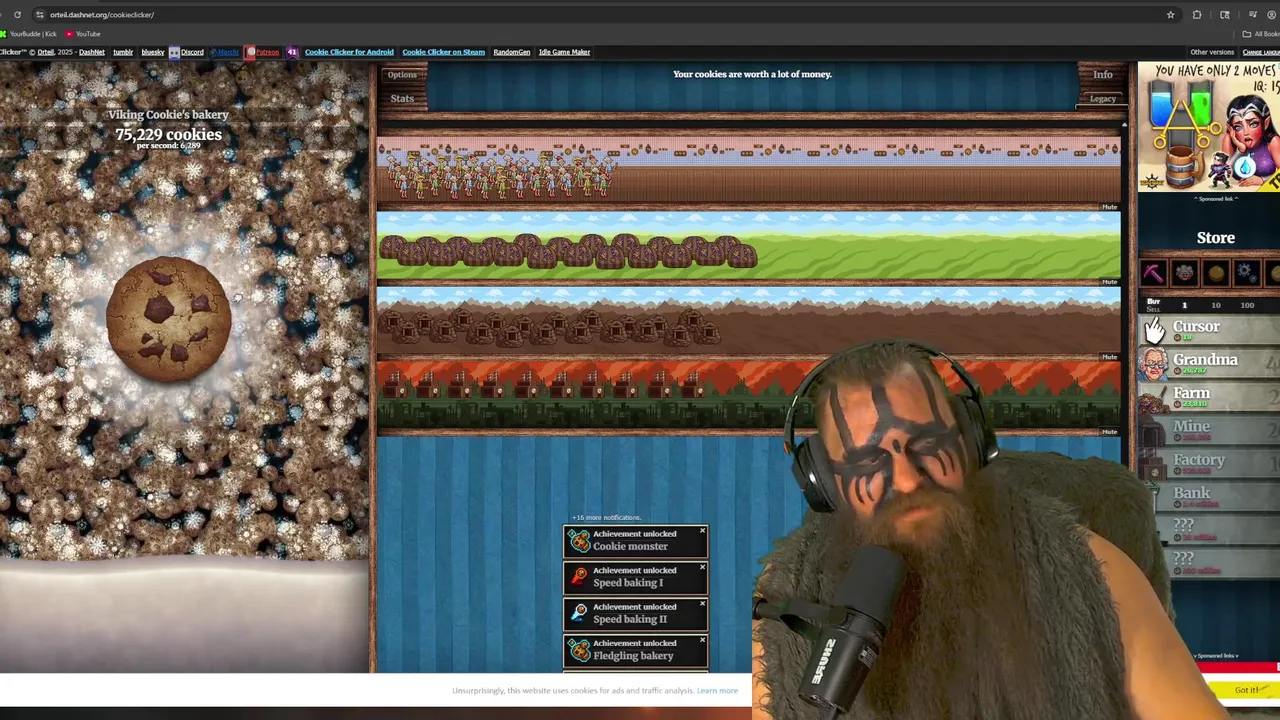Close the Cookie monster achievement notification
This screenshot has height=720, width=1280.
pyautogui.click(x=702, y=531)
